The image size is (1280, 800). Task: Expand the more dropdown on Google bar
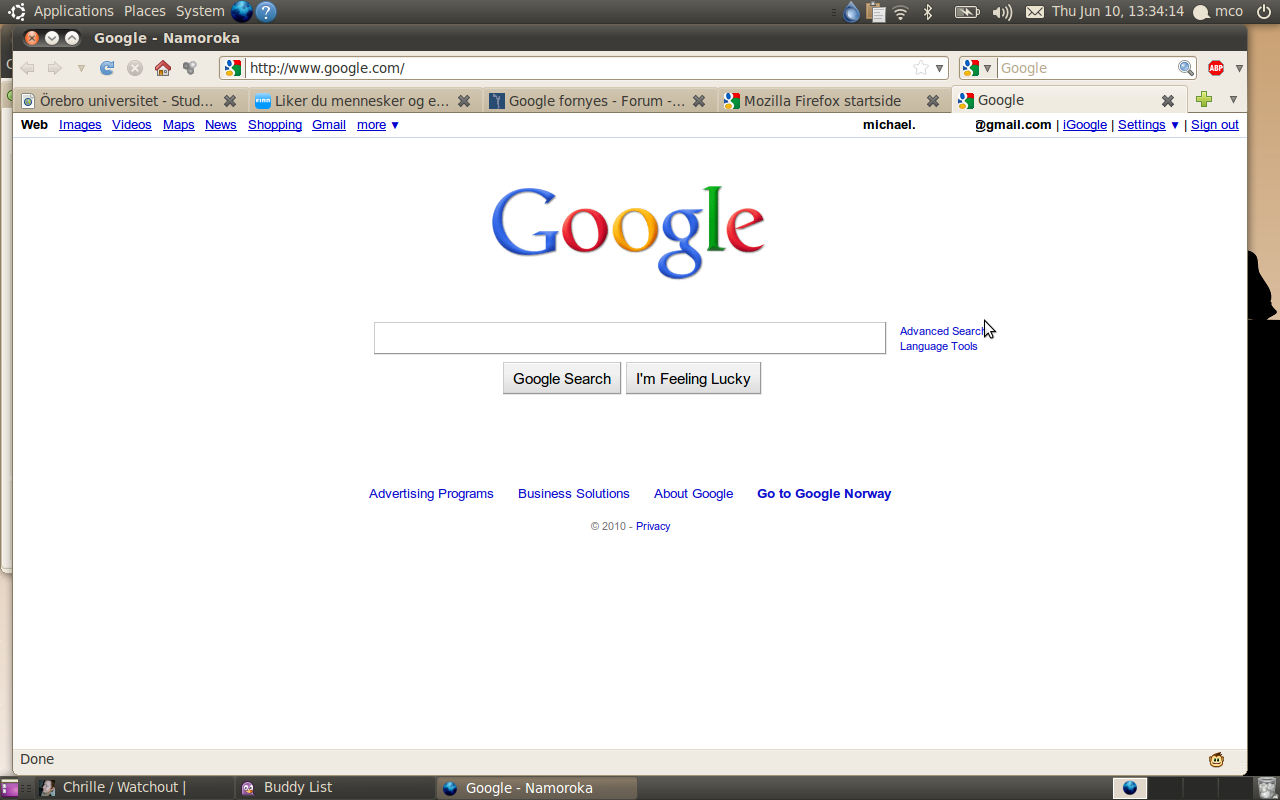pos(378,125)
